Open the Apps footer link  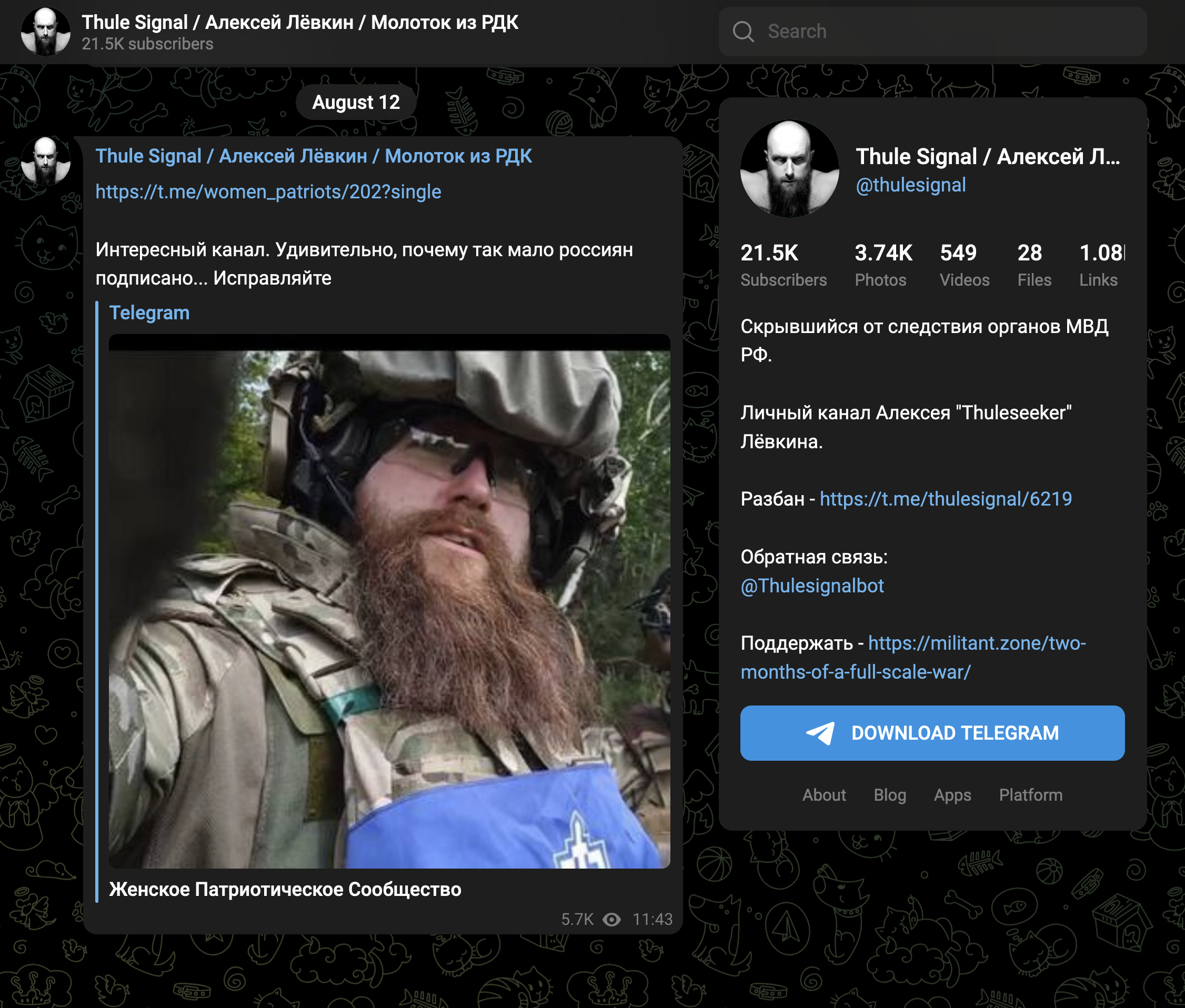pos(952,795)
